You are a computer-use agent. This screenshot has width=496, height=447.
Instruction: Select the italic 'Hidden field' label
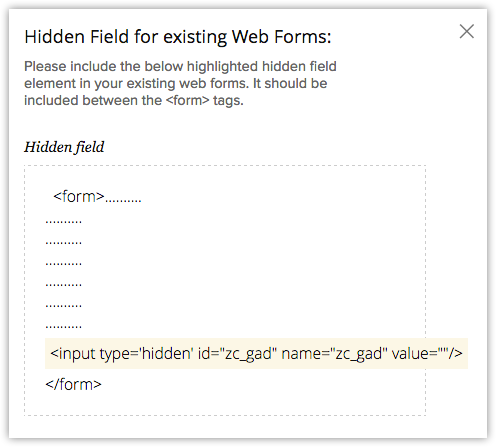[x=64, y=147]
